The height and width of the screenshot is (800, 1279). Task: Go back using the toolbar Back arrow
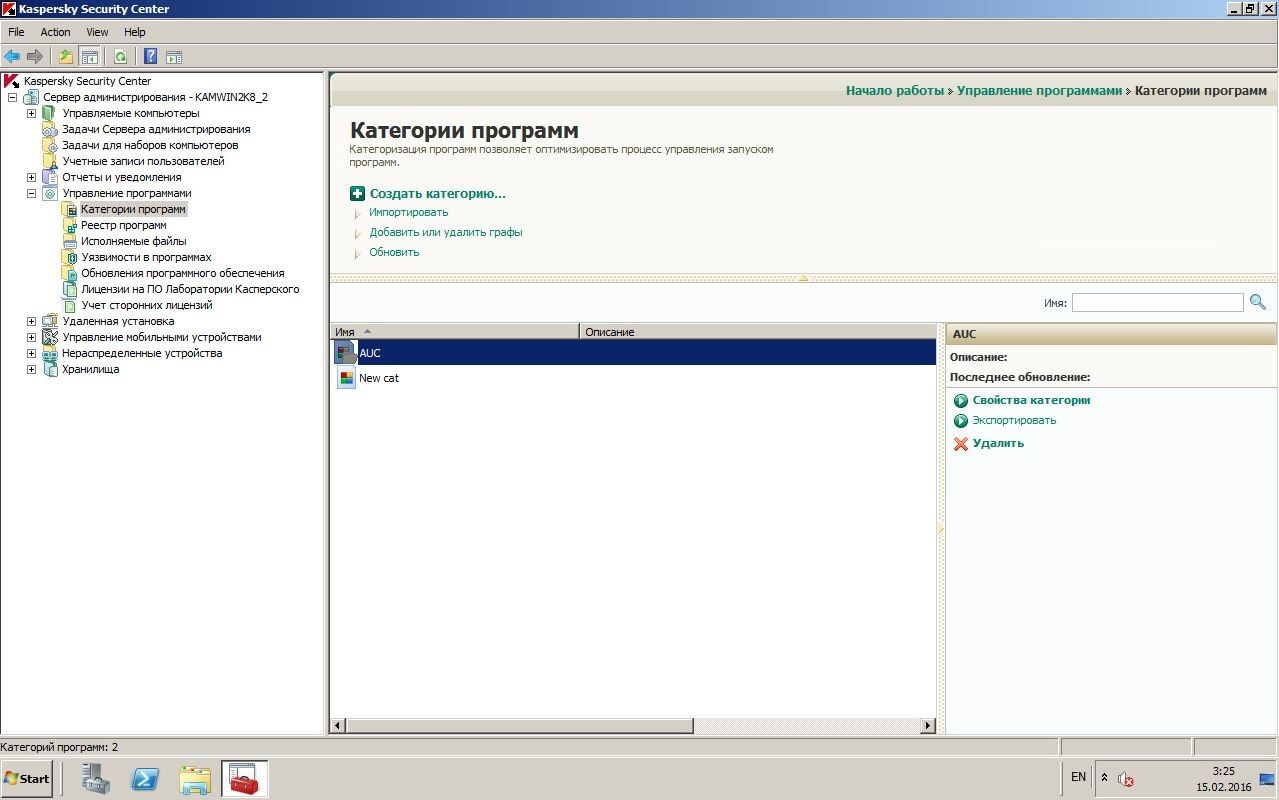click(12, 57)
